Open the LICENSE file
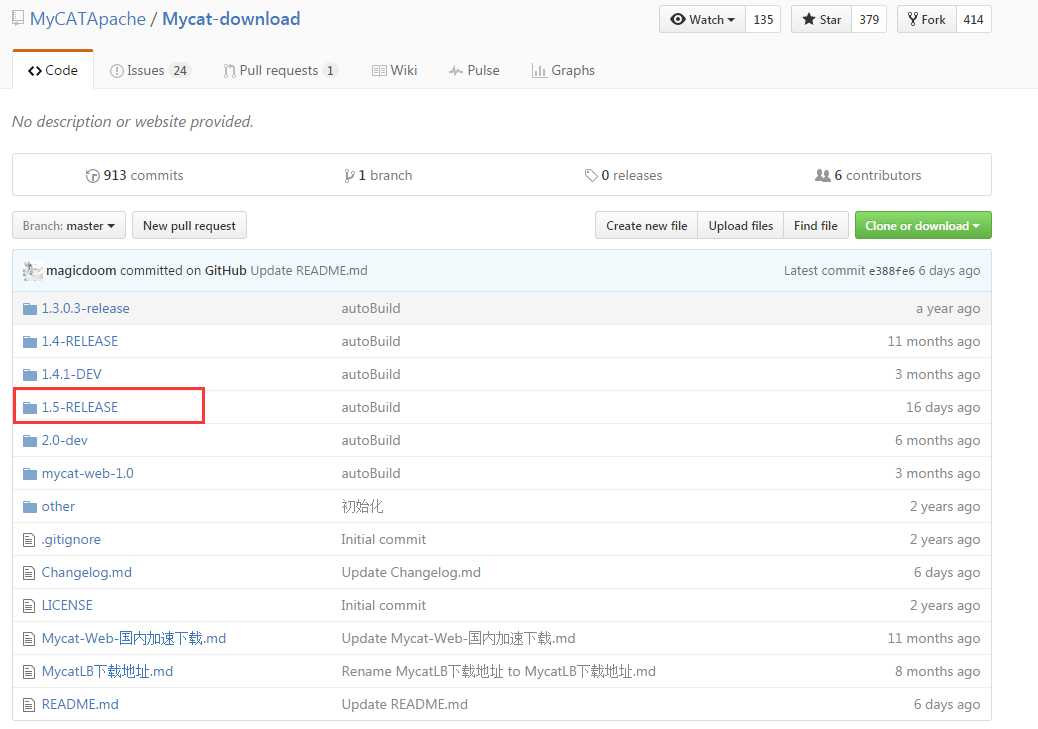The height and width of the screenshot is (729, 1038). click(x=67, y=606)
